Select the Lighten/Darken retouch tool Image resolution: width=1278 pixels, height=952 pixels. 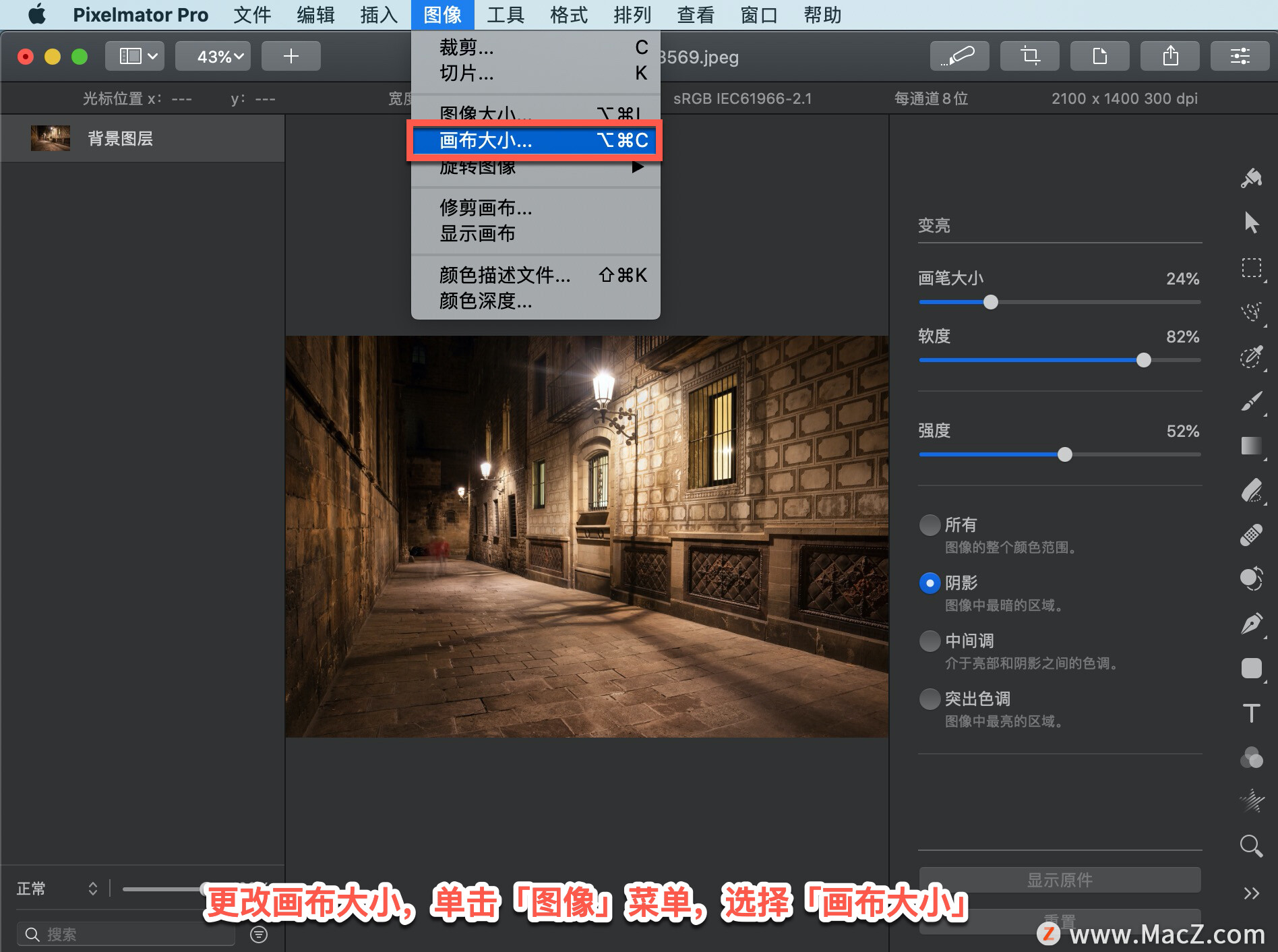(1252, 579)
